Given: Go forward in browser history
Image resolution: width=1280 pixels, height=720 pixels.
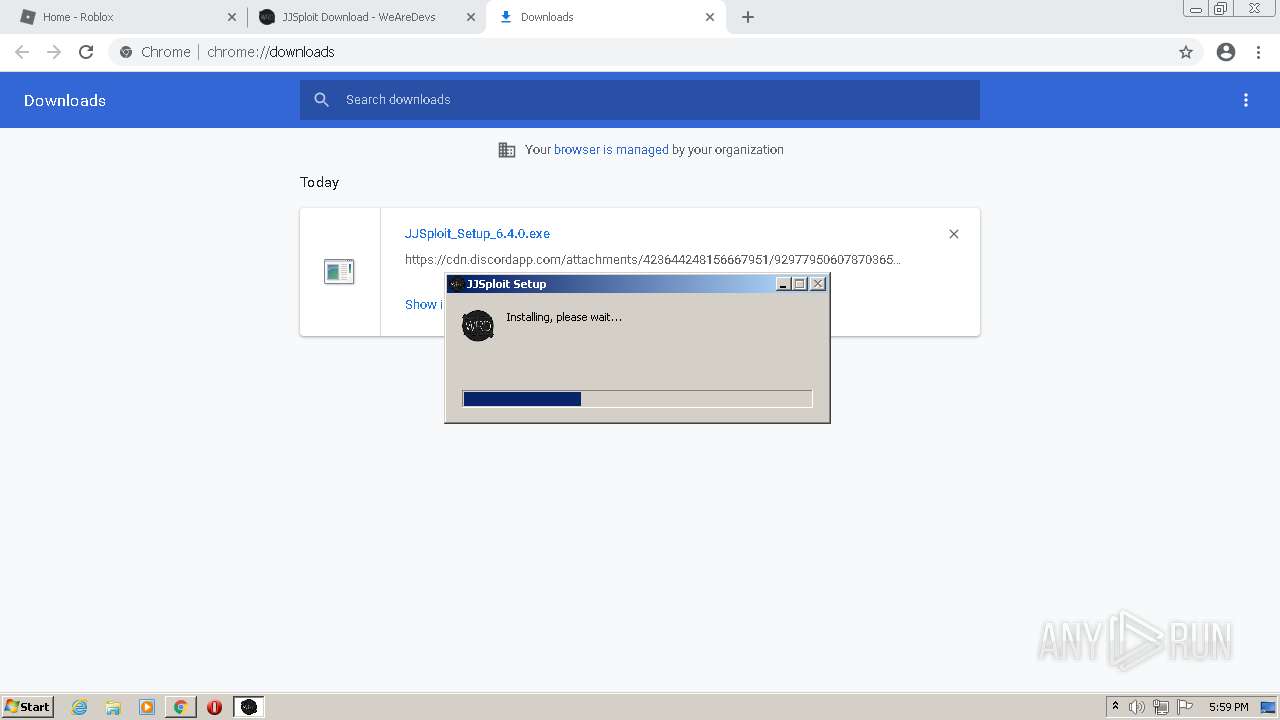Looking at the screenshot, I should (x=54, y=52).
